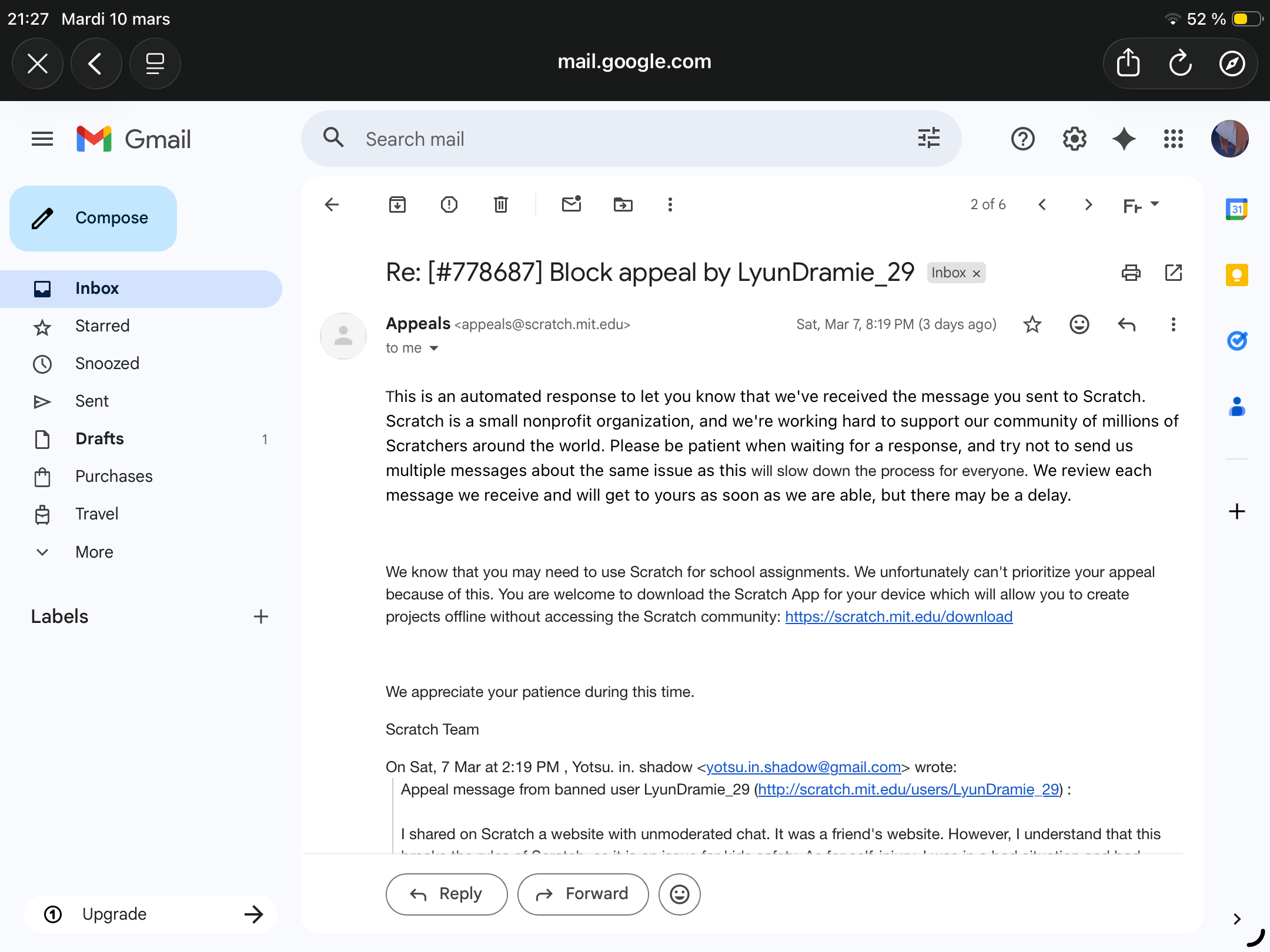Click the Move to folder icon

click(x=623, y=205)
